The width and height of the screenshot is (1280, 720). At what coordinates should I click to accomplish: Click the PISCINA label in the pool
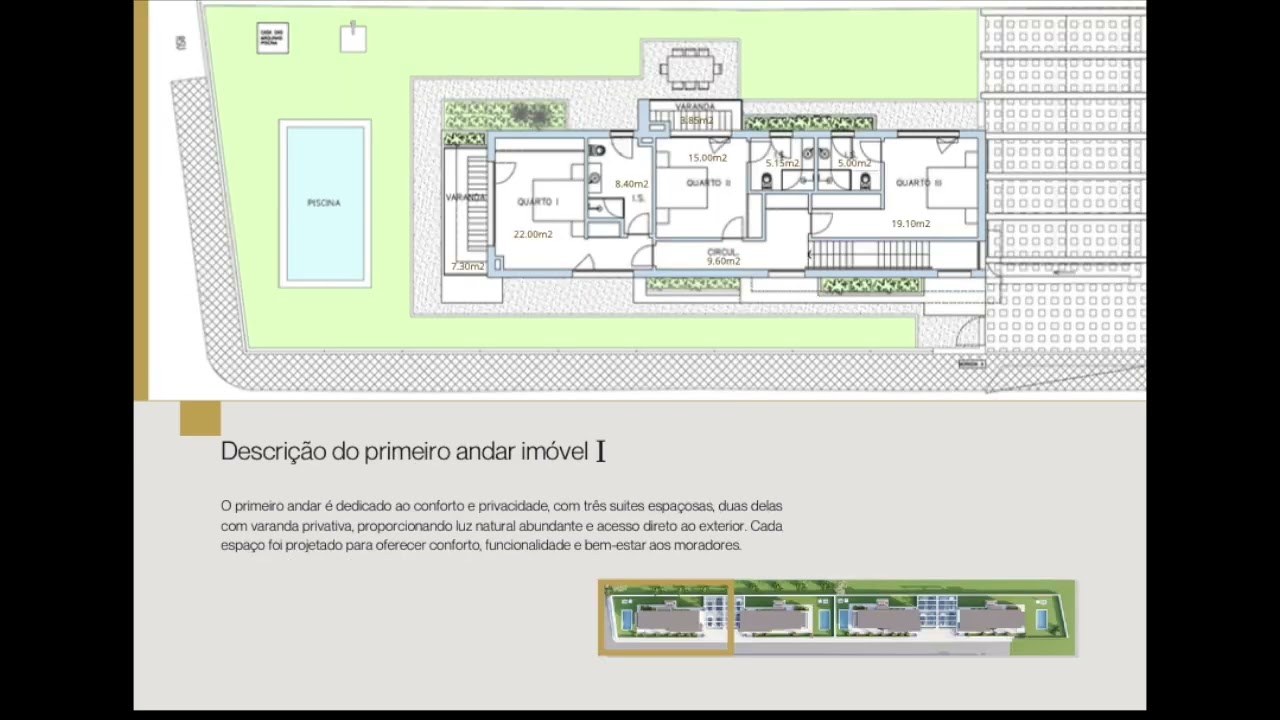click(x=324, y=203)
